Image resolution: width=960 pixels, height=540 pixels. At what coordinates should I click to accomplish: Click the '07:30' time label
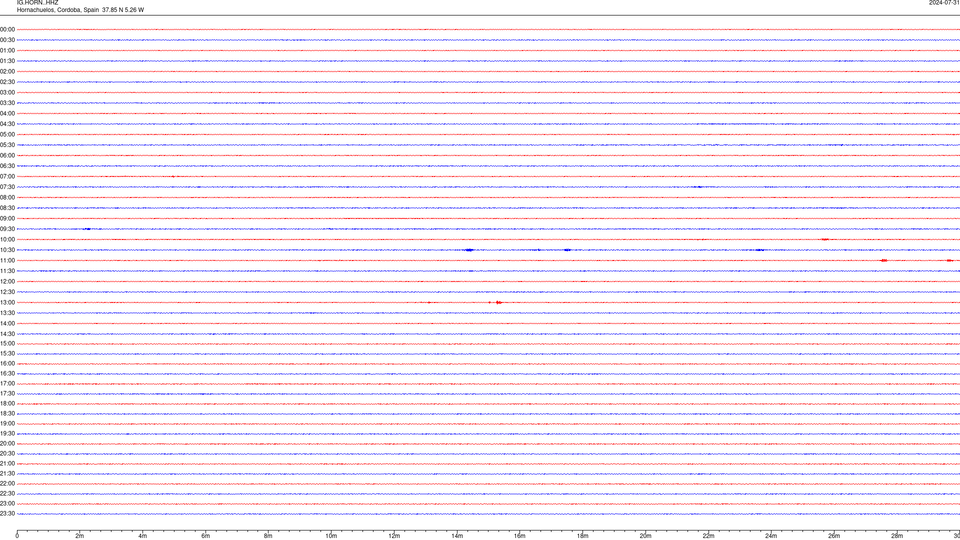(7, 187)
